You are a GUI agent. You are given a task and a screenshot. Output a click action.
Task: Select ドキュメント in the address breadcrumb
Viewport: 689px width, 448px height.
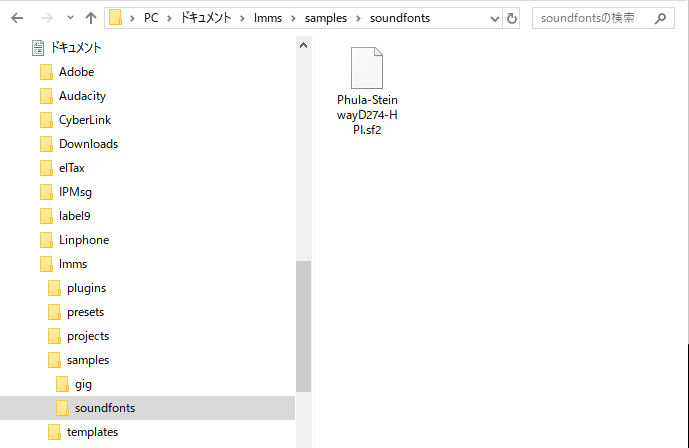click(206, 18)
